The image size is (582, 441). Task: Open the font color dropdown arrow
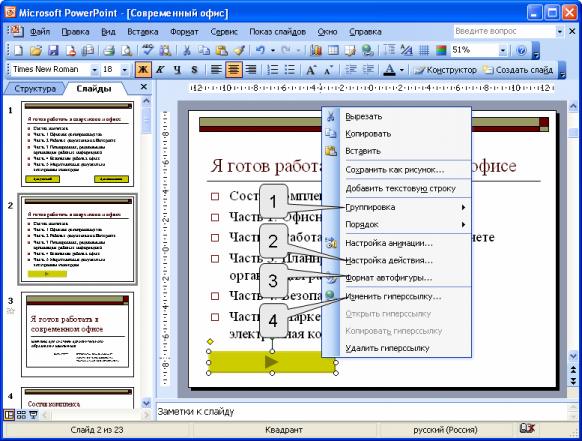point(402,70)
